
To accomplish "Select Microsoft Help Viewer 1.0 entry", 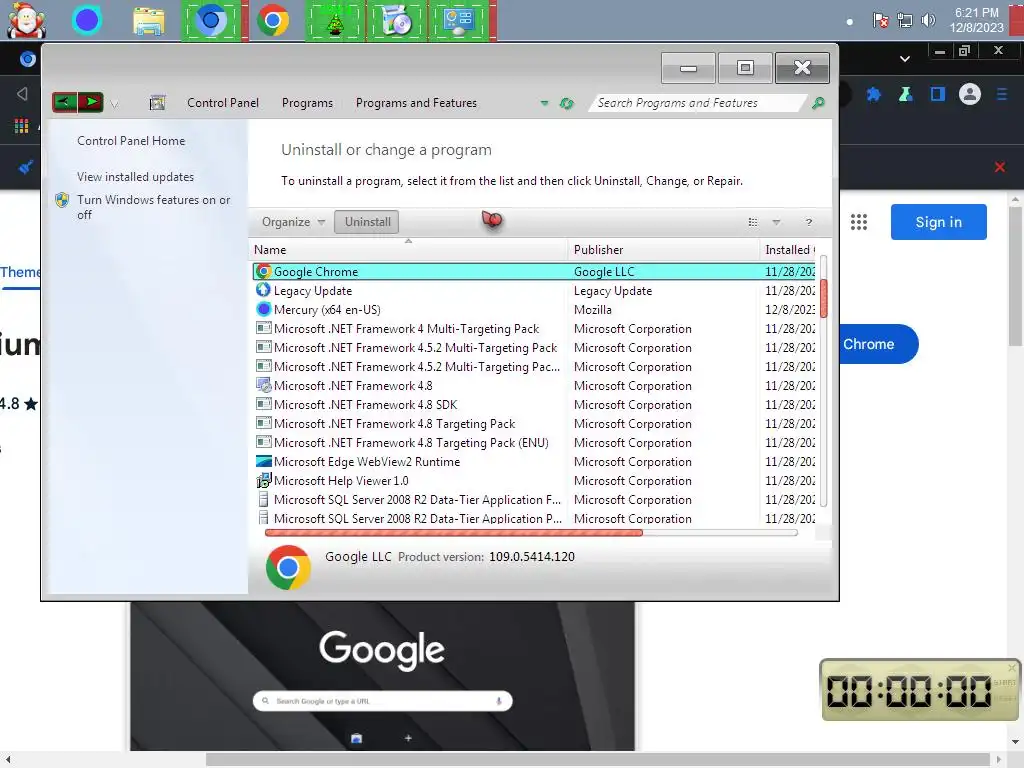I will point(534,480).
